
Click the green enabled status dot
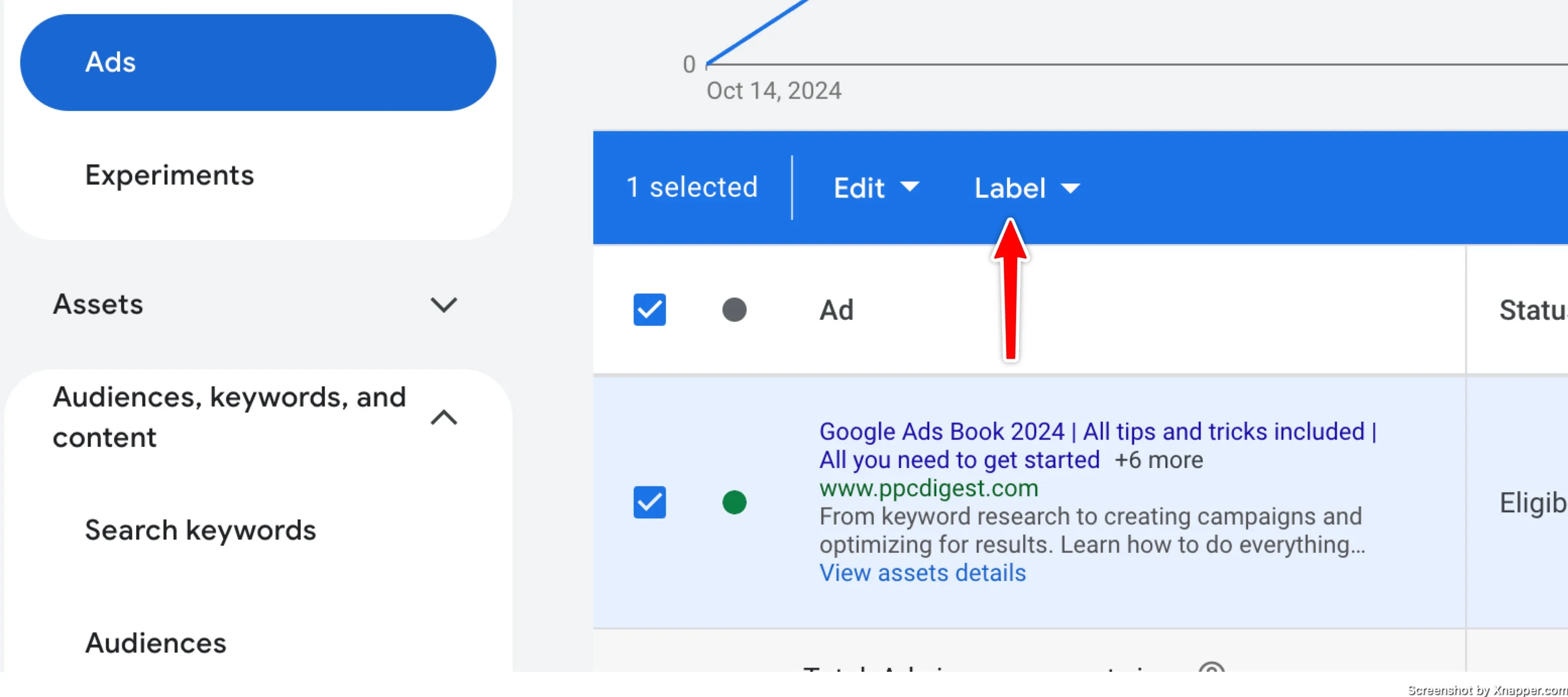pos(734,502)
